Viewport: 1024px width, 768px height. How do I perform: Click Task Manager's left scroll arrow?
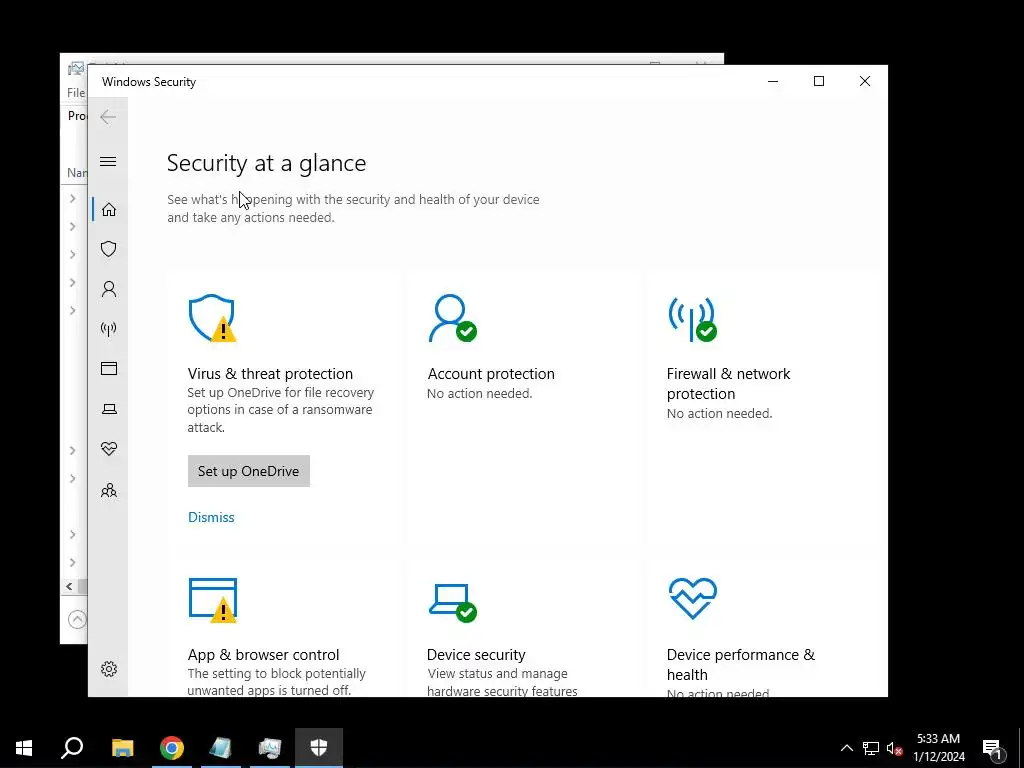[69, 586]
